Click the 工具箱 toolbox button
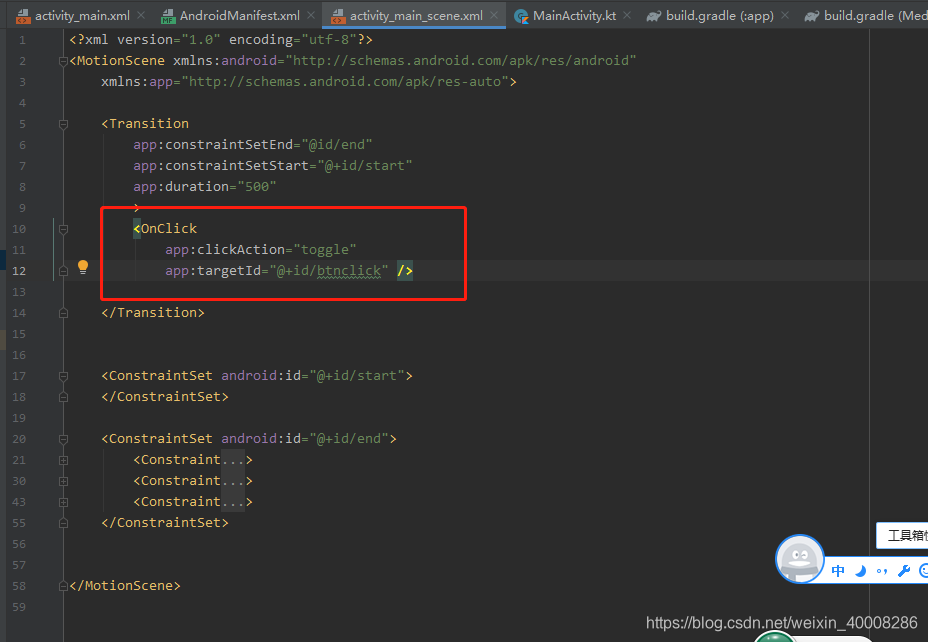Viewport: 928px width, 642px height. pos(903,536)
